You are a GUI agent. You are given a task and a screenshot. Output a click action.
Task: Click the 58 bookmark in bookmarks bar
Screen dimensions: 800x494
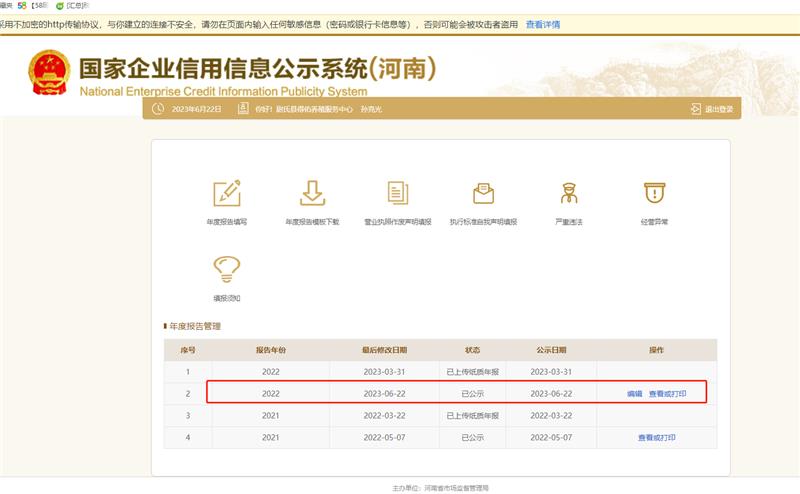click(24, 6)
